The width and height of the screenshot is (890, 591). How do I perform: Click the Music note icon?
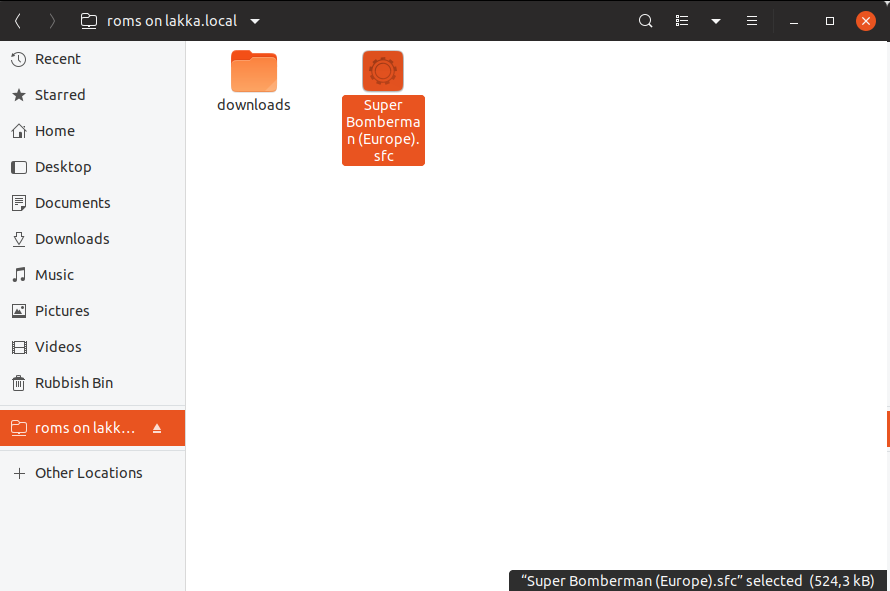tap(19, 275)
